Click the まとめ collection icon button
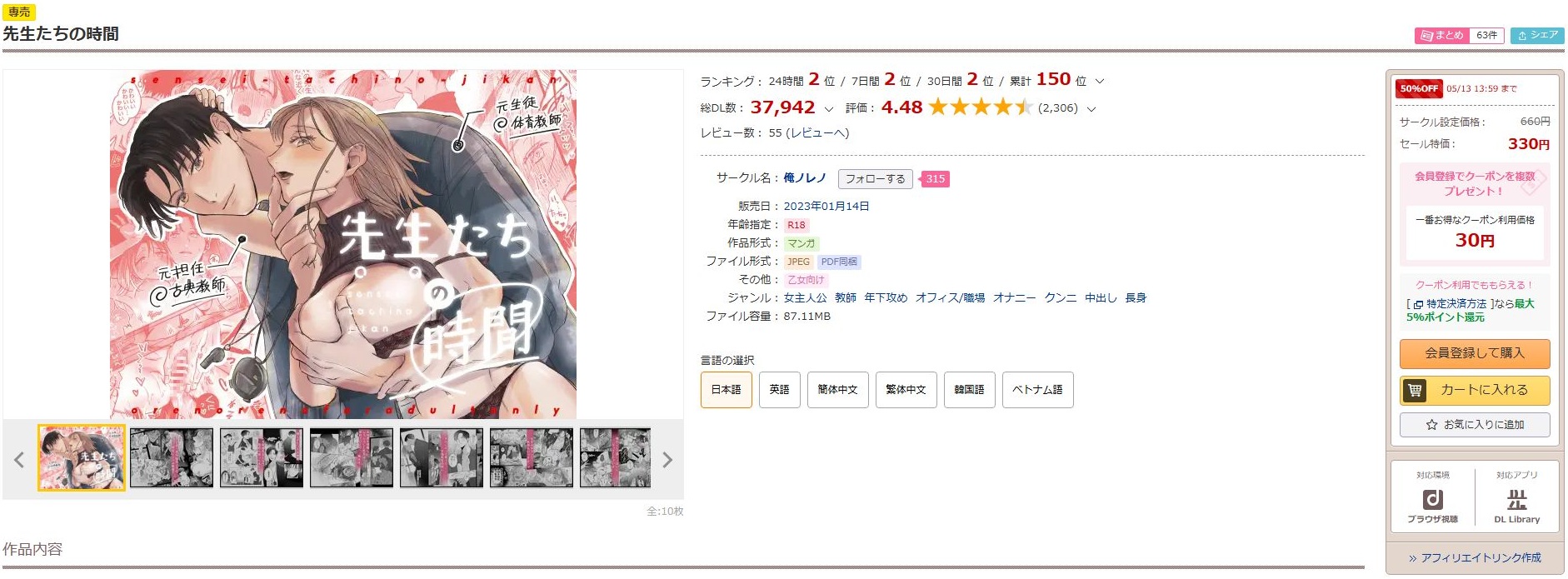Viewport: 1568px width, 579px height. 1442,35
